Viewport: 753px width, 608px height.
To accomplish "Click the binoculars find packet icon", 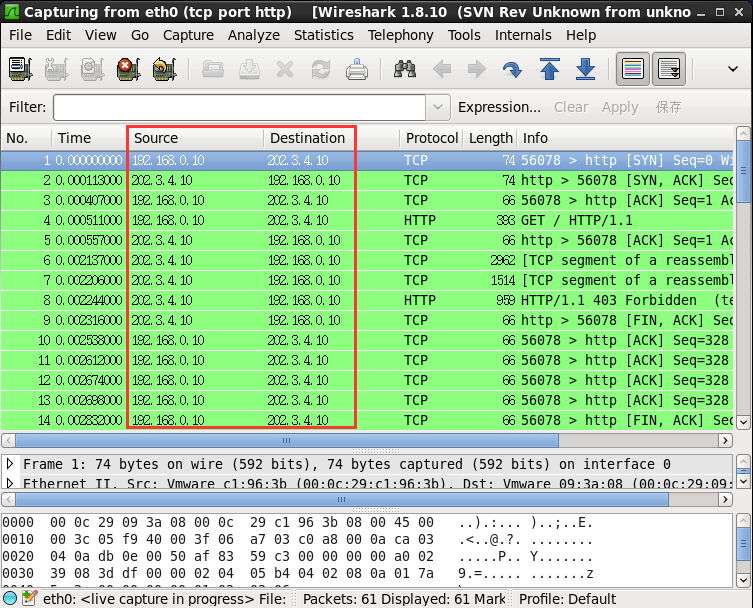I will point(405,69).
